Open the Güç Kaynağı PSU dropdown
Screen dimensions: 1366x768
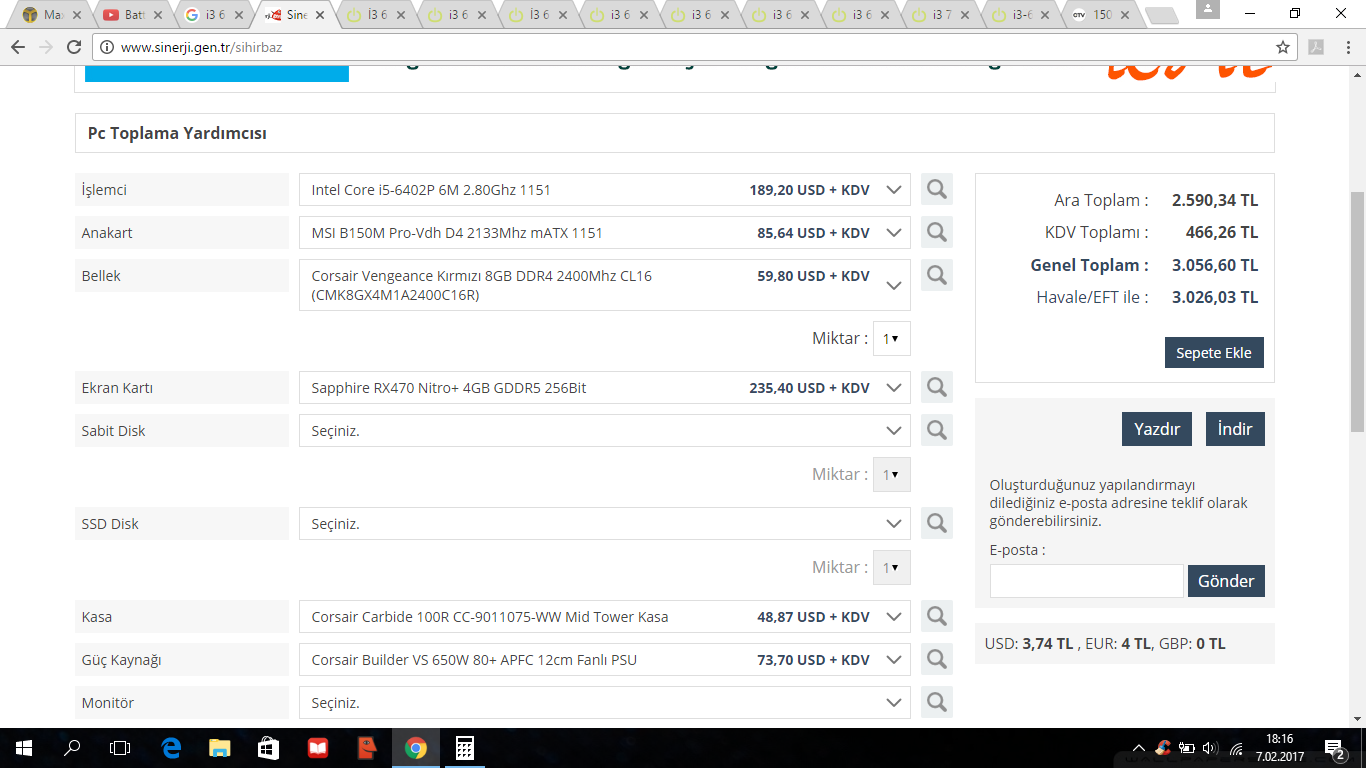point(605,660)
